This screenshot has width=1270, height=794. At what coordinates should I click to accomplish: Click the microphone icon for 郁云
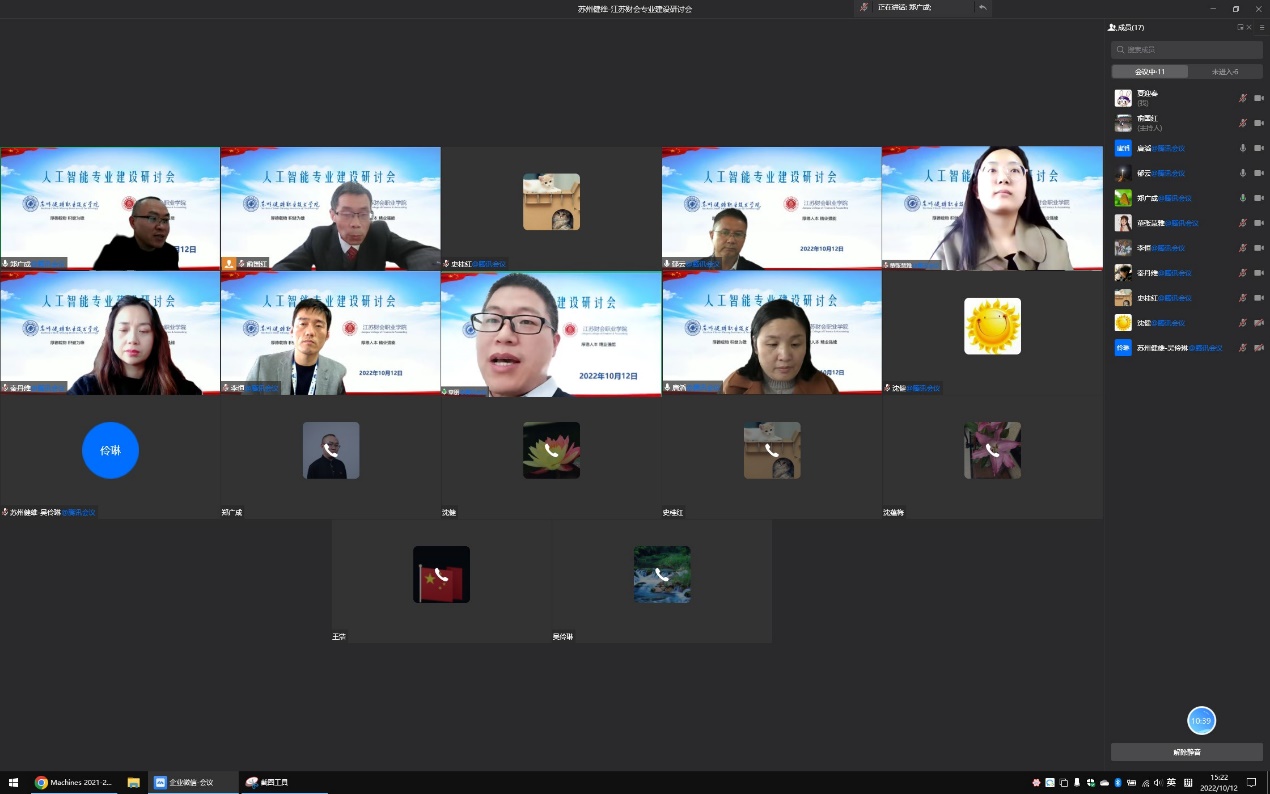click(x=1243, y=173)
